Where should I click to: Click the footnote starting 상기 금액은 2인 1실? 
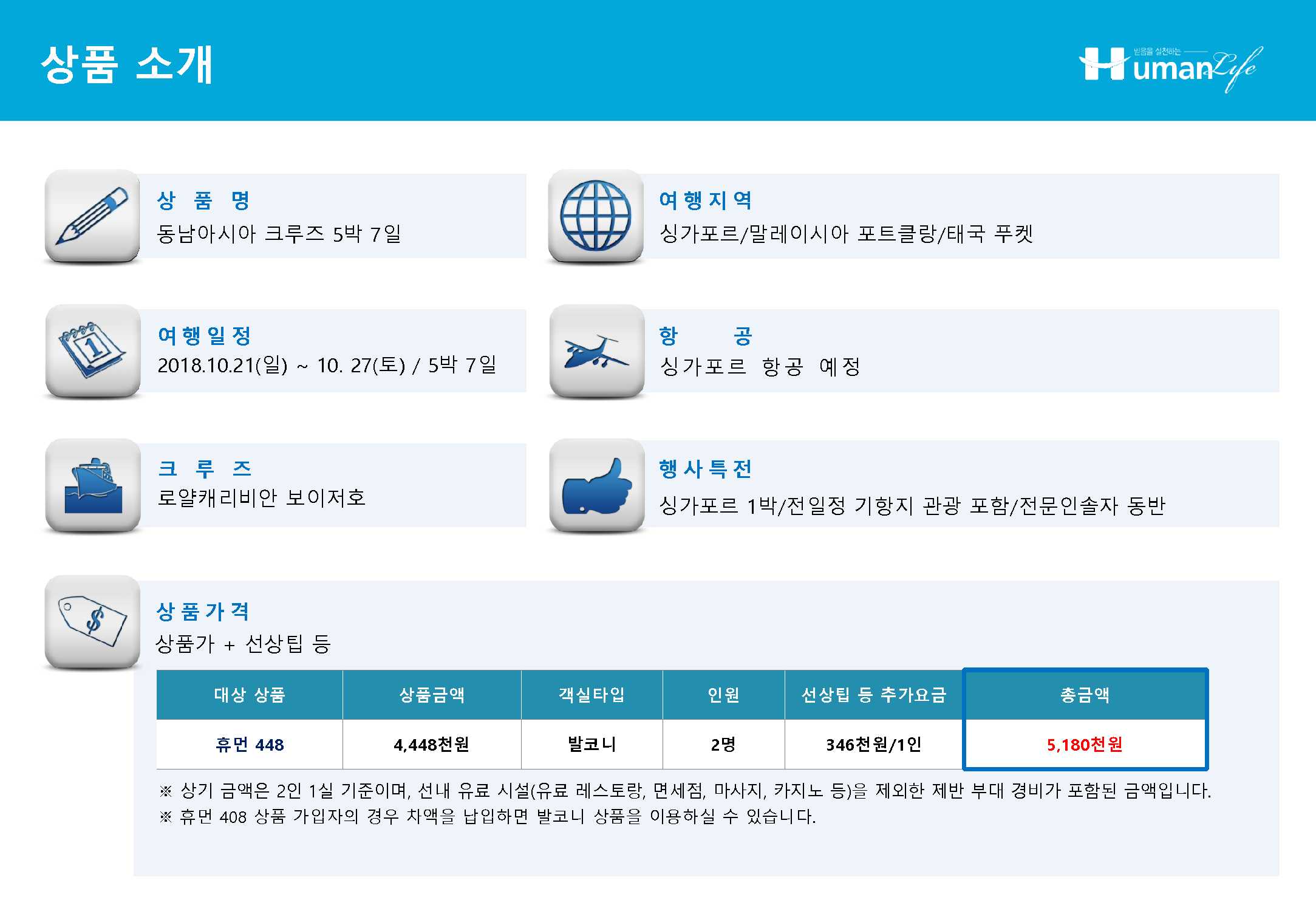tap(685, 791)
